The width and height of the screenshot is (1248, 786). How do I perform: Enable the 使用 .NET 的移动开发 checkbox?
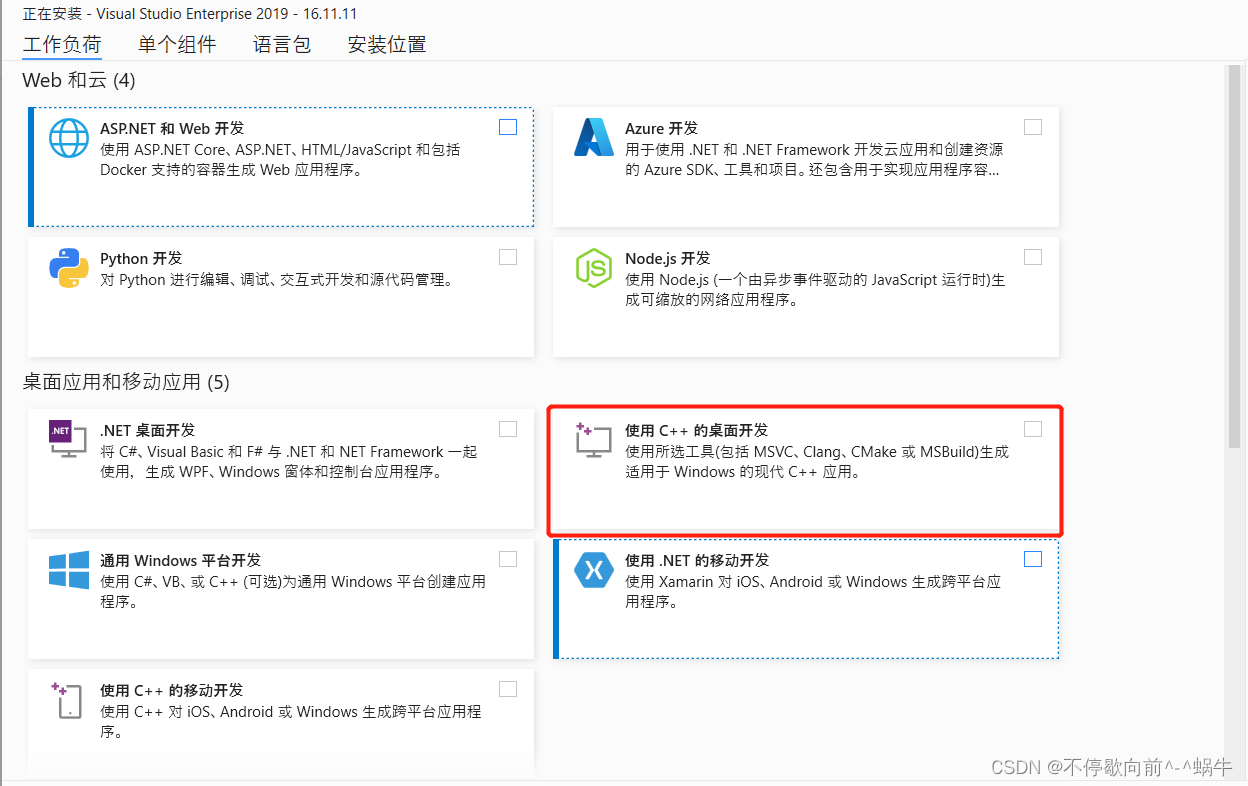(x=1032, y=558)
